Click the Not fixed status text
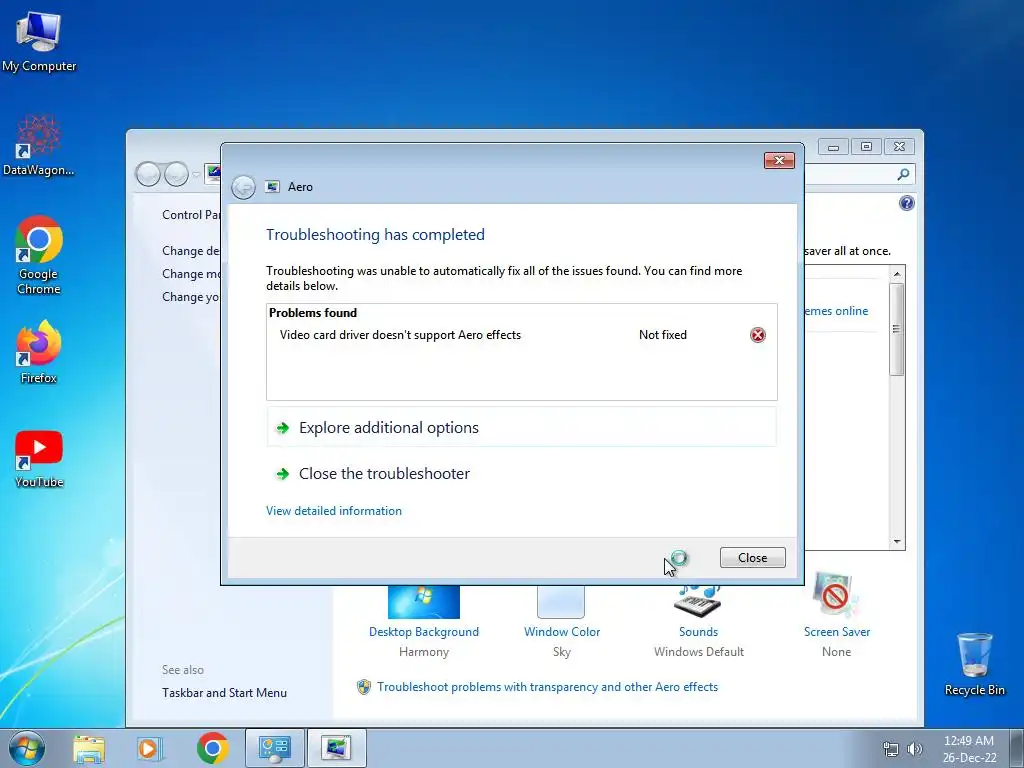Screen dimensions: 1024x768 [663, 335]
